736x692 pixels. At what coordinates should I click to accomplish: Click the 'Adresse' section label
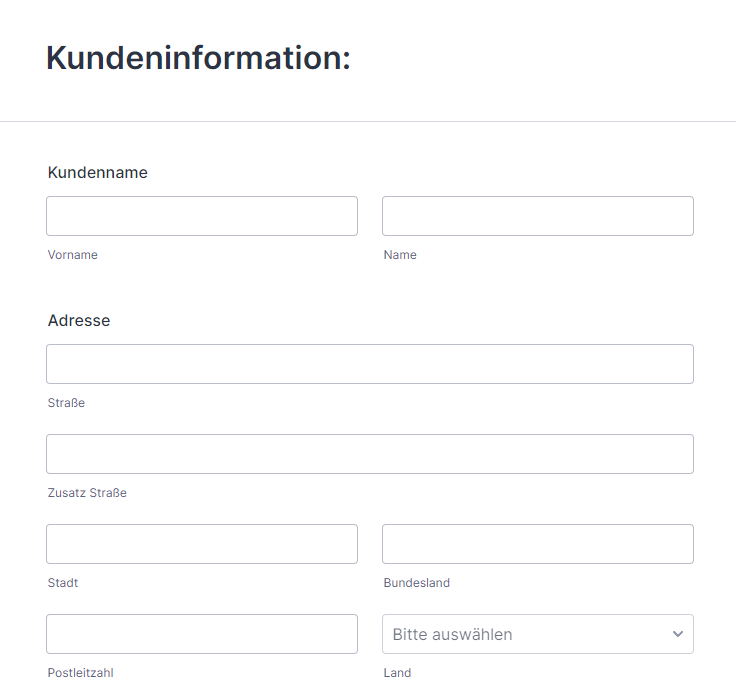point(79,321)
